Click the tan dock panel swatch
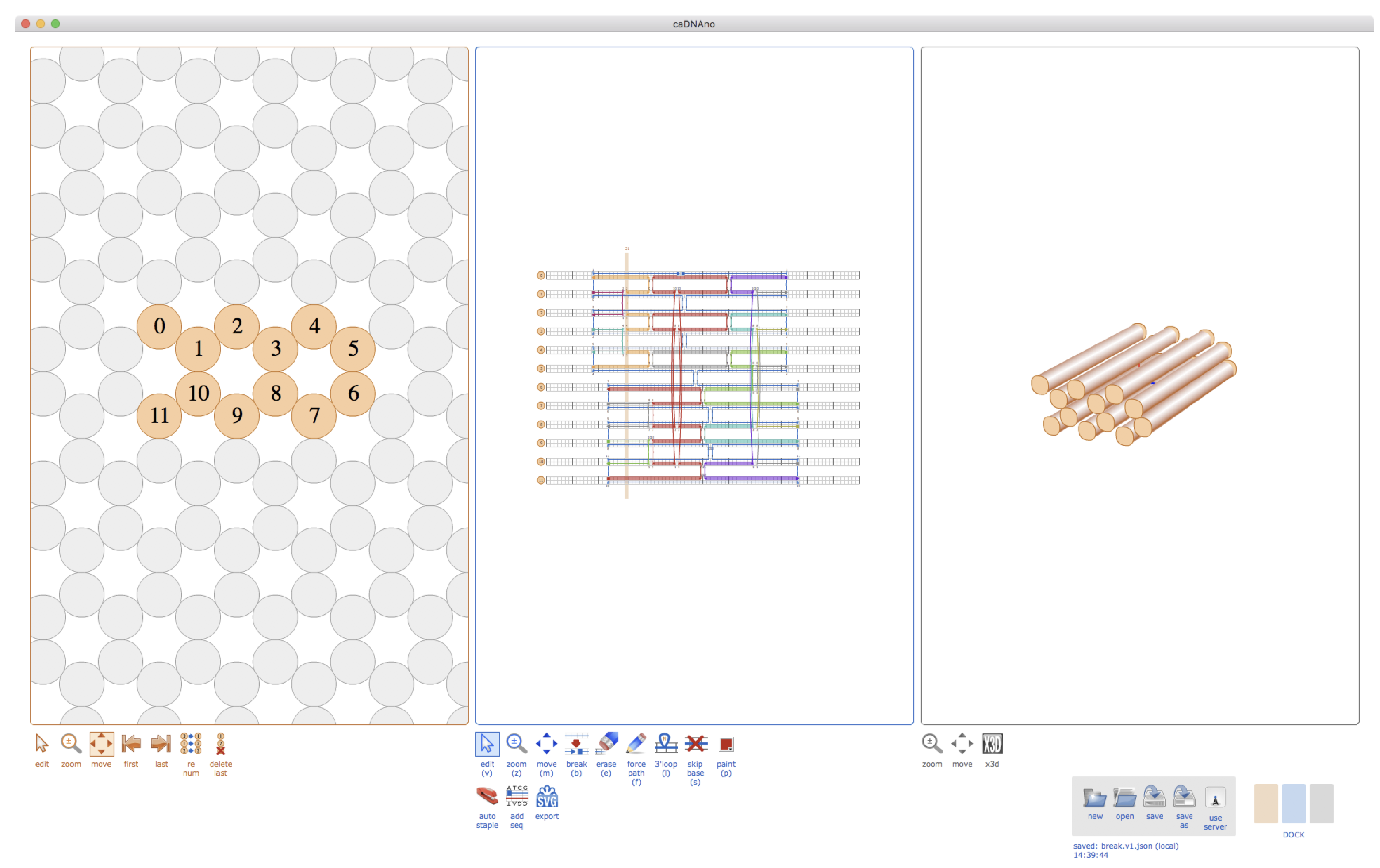The image size is (1380, 868). pyautogui.click(x=1266, y=803)
